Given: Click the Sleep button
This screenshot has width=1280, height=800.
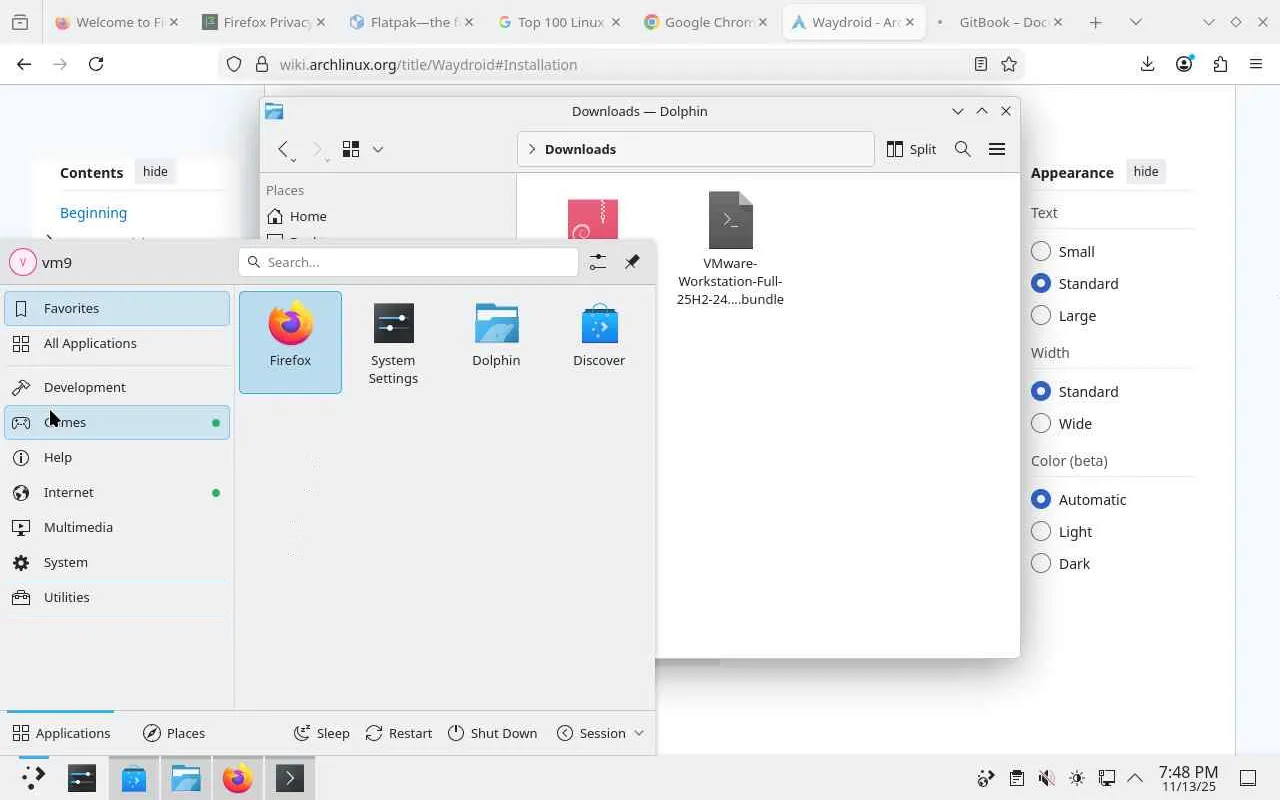Looking at the screenshot, I should click(322, 733).
